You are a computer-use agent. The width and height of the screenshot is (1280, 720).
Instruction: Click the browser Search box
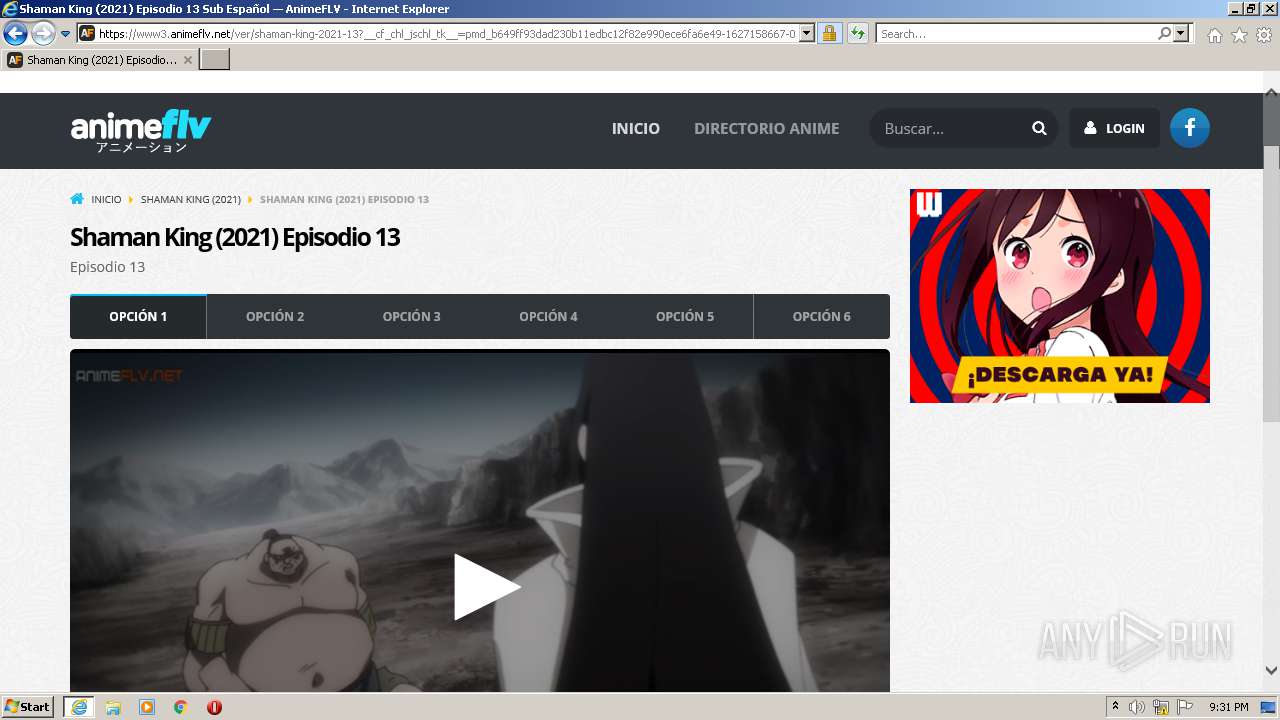pos(1016,33)
